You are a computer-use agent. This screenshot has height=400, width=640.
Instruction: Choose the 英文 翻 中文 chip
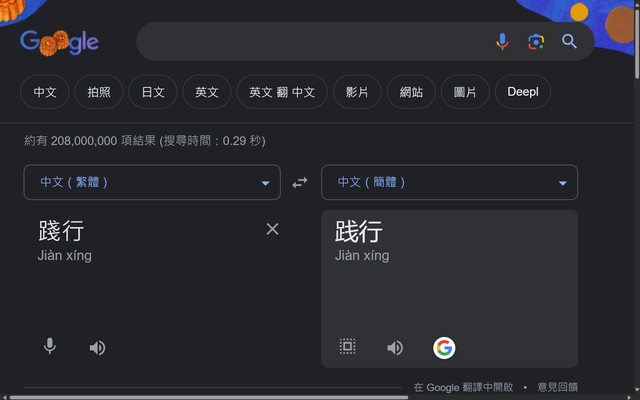[282, 92]
